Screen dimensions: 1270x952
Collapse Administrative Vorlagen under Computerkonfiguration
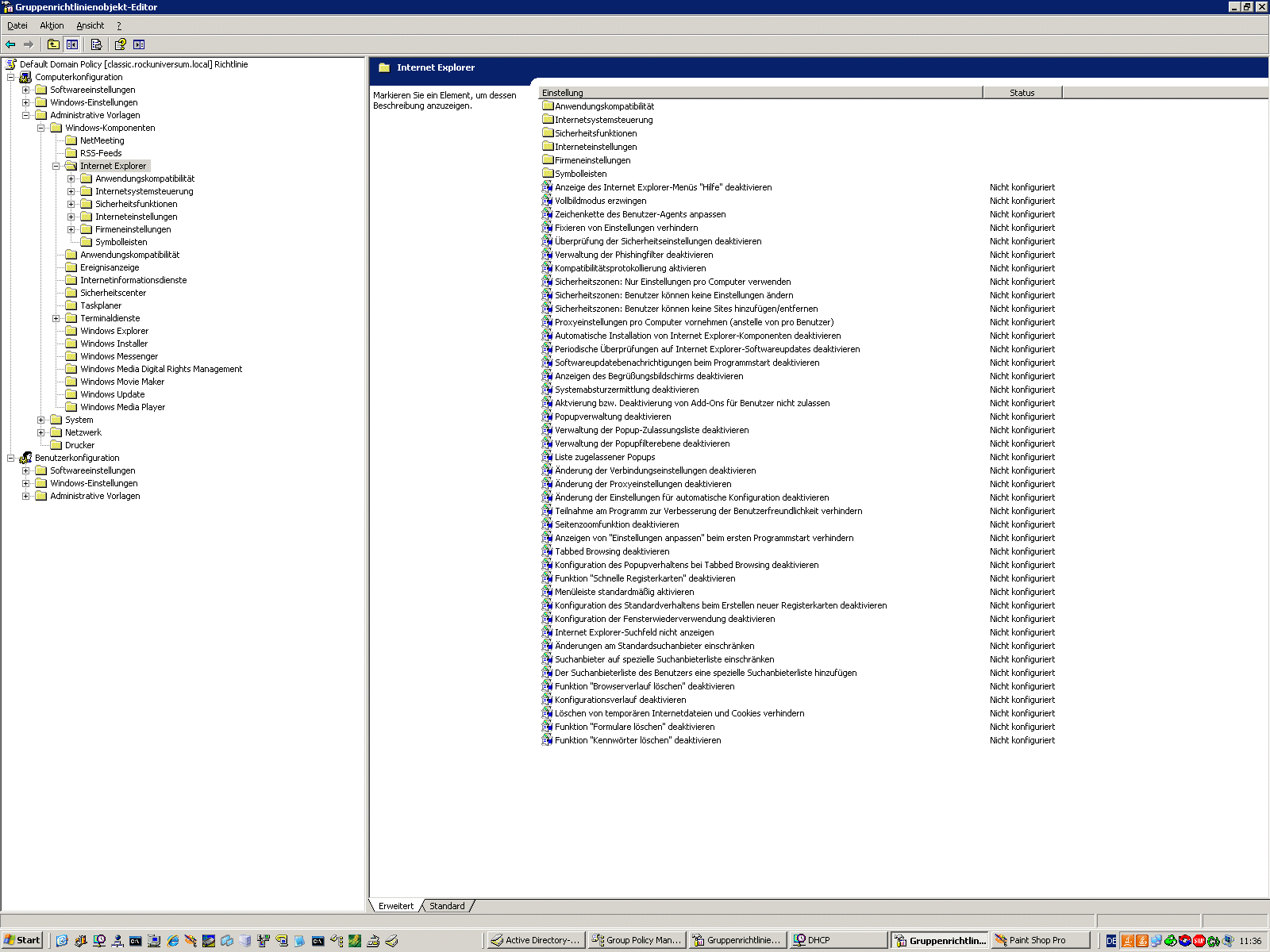tap(25, 115)
